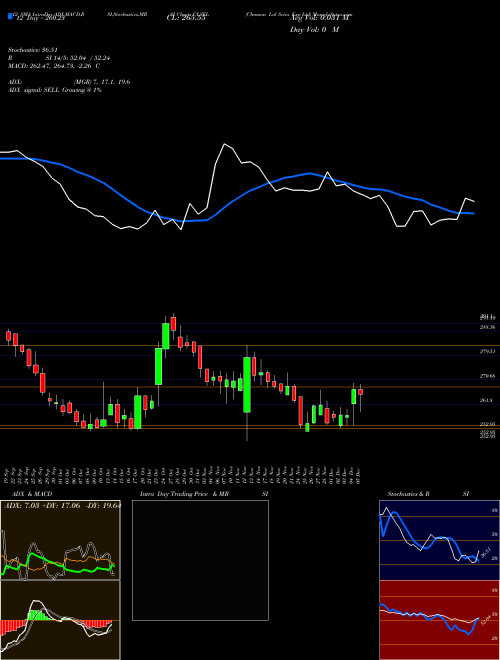Click the '52.04' label in the RSI panel
The image size is (500, 660).
point(487,620)
